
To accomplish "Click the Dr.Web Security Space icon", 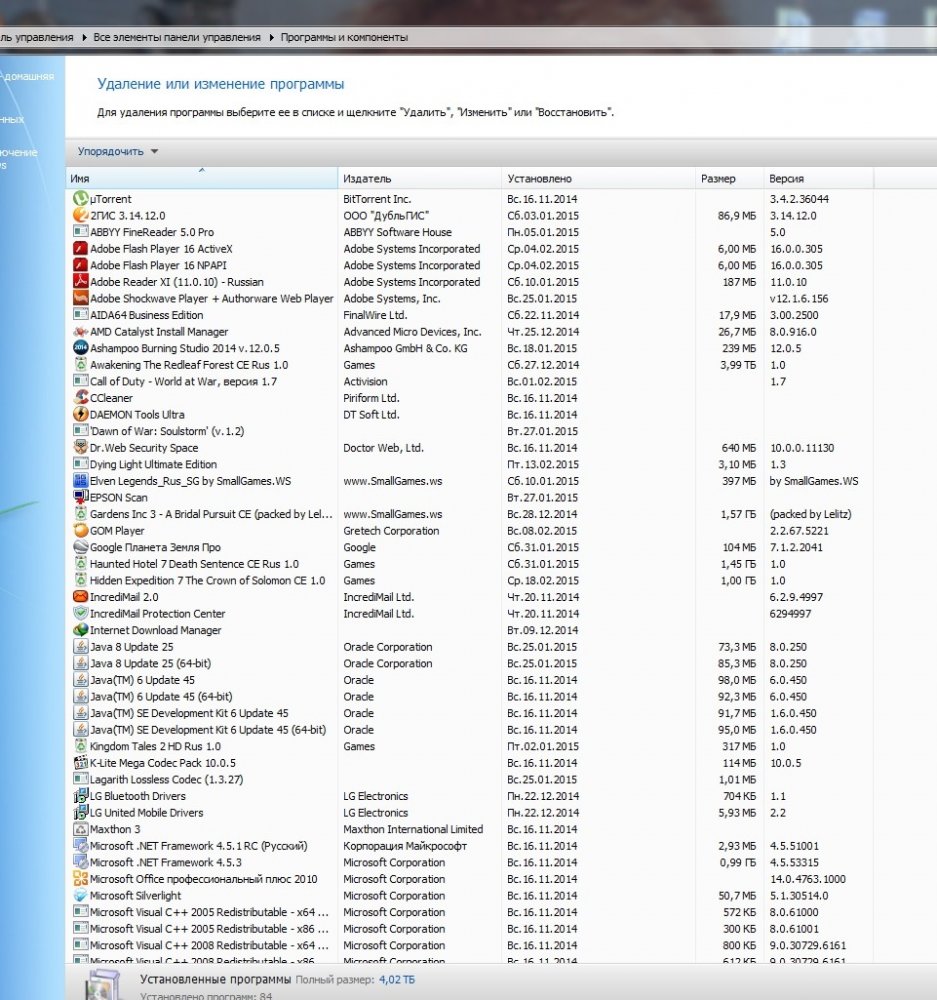I will [x=81, y=448].
